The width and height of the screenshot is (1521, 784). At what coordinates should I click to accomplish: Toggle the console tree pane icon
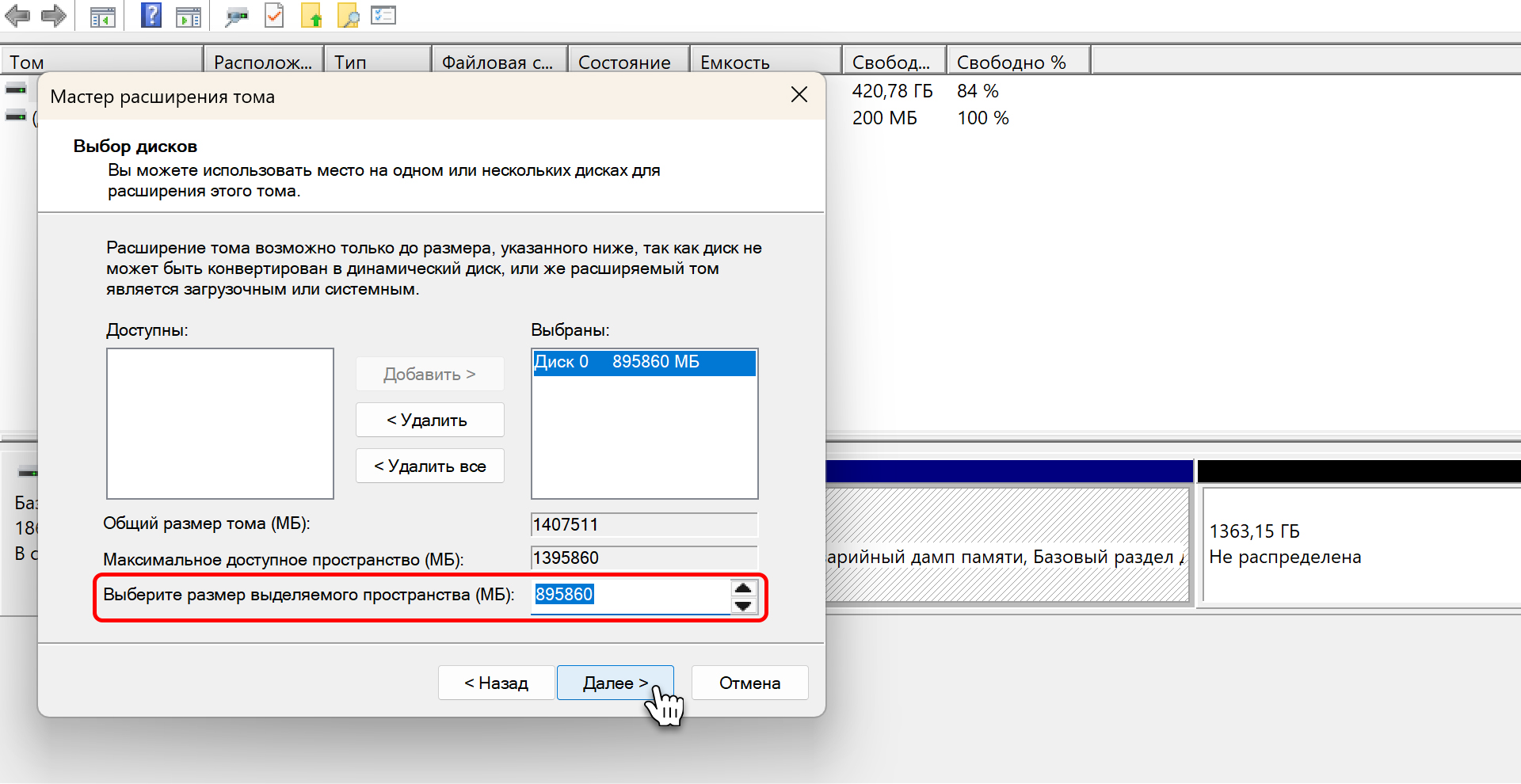tap(102, 16)
